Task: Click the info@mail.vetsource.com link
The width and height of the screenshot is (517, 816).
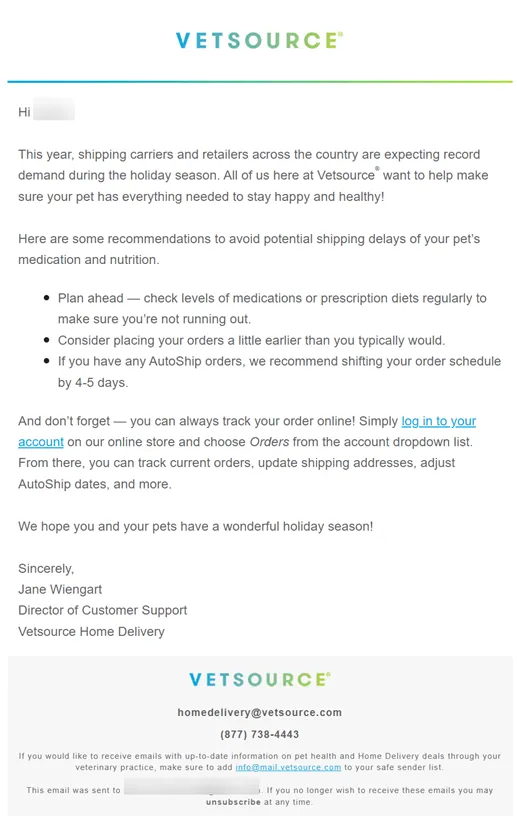Action: click(x=288, y=767)
